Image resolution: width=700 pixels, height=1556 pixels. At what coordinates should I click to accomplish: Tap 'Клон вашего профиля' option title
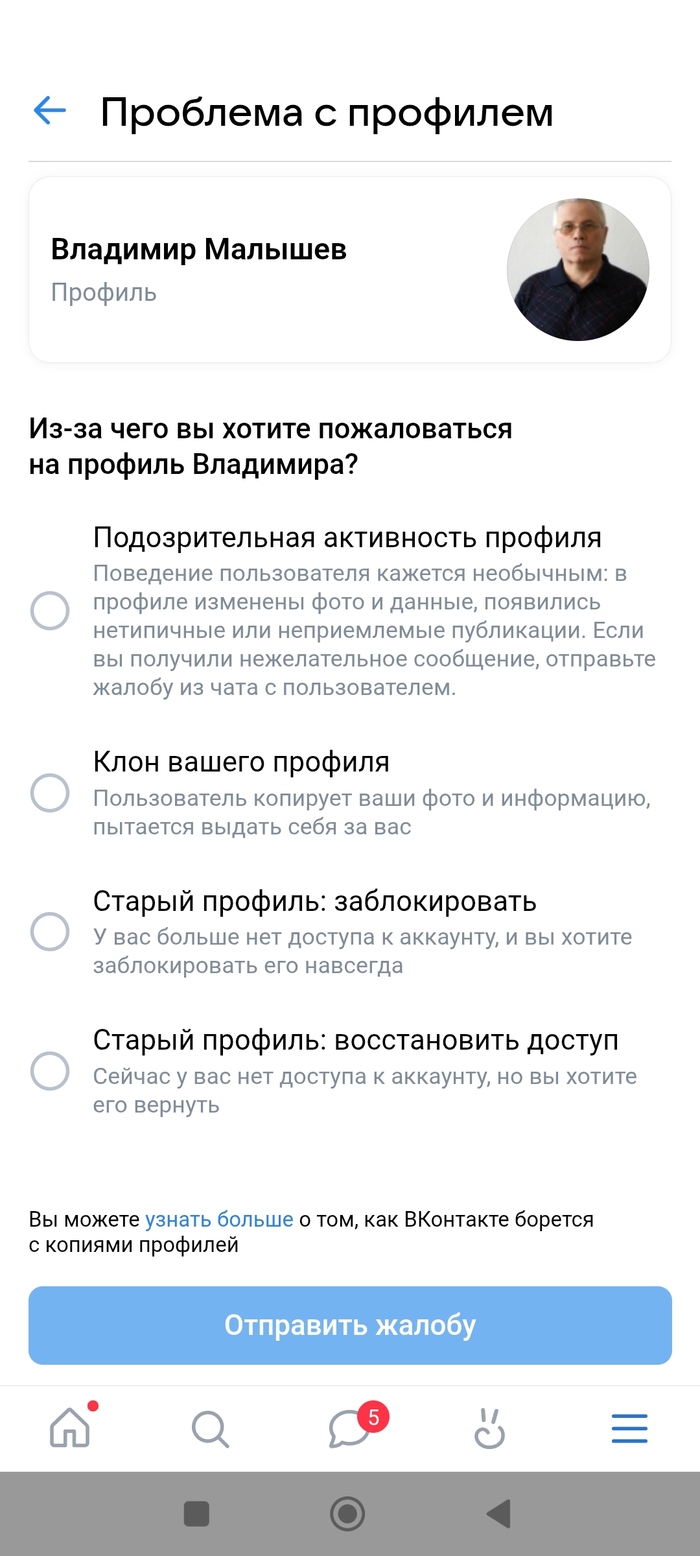tap(241, 762)
